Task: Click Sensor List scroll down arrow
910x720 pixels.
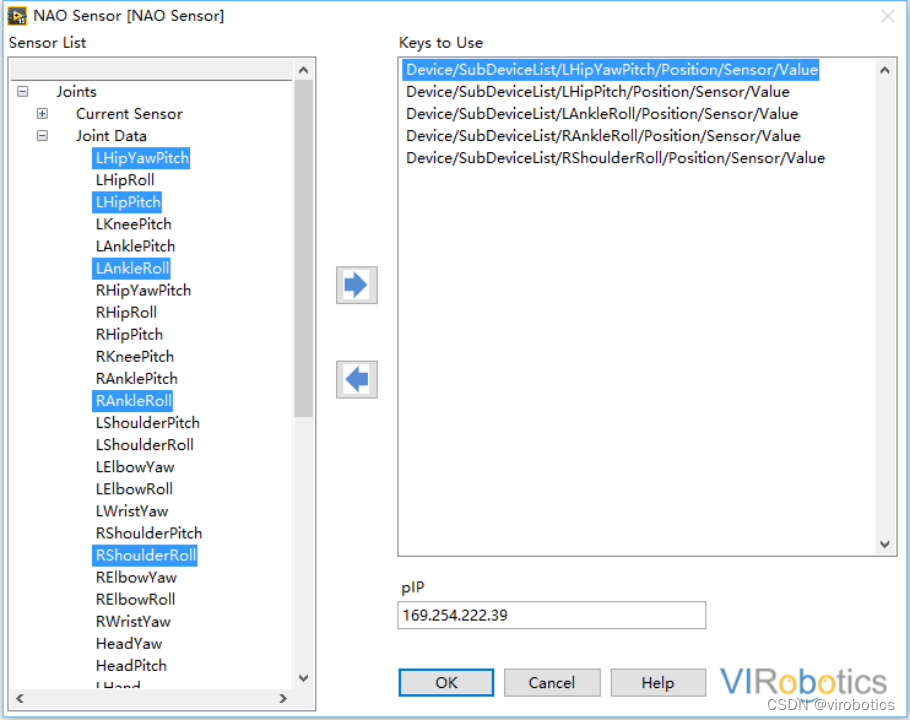Action: point(303,678)
